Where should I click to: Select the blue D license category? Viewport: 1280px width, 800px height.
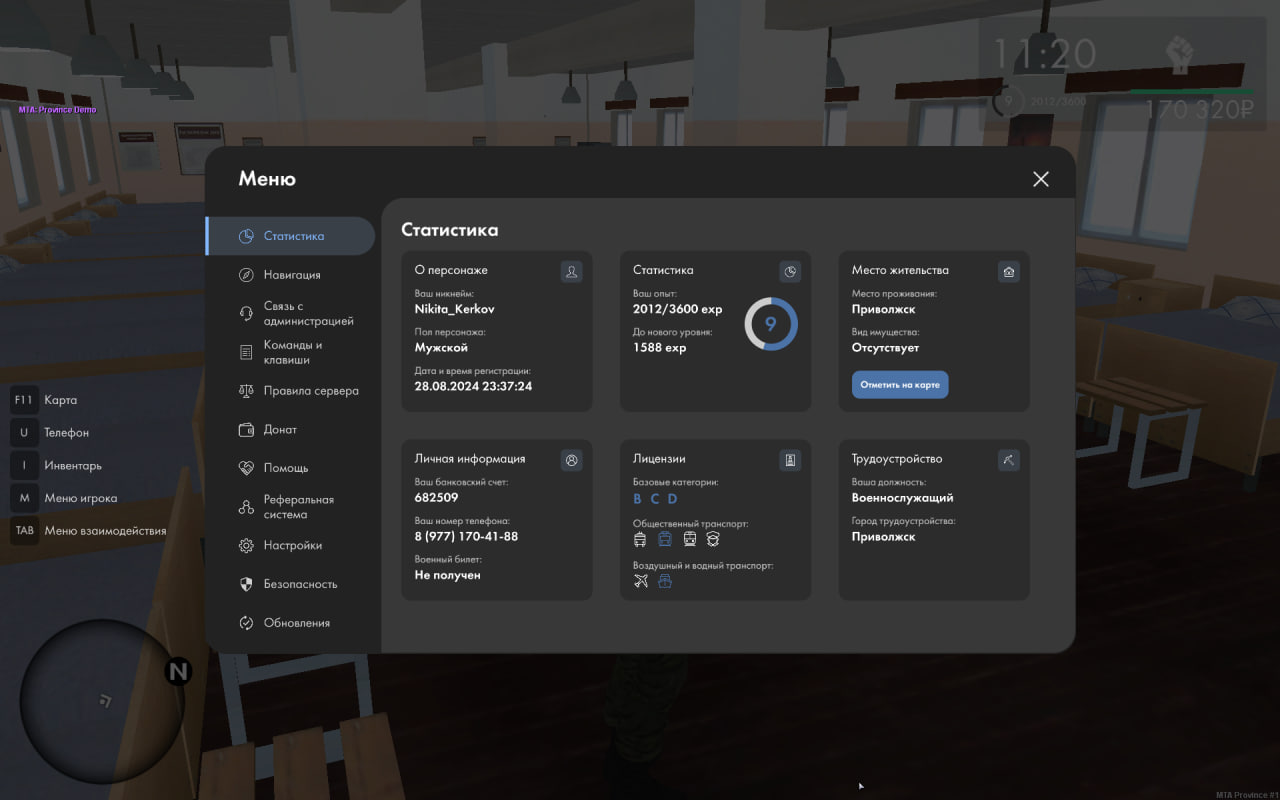point(673,499)
